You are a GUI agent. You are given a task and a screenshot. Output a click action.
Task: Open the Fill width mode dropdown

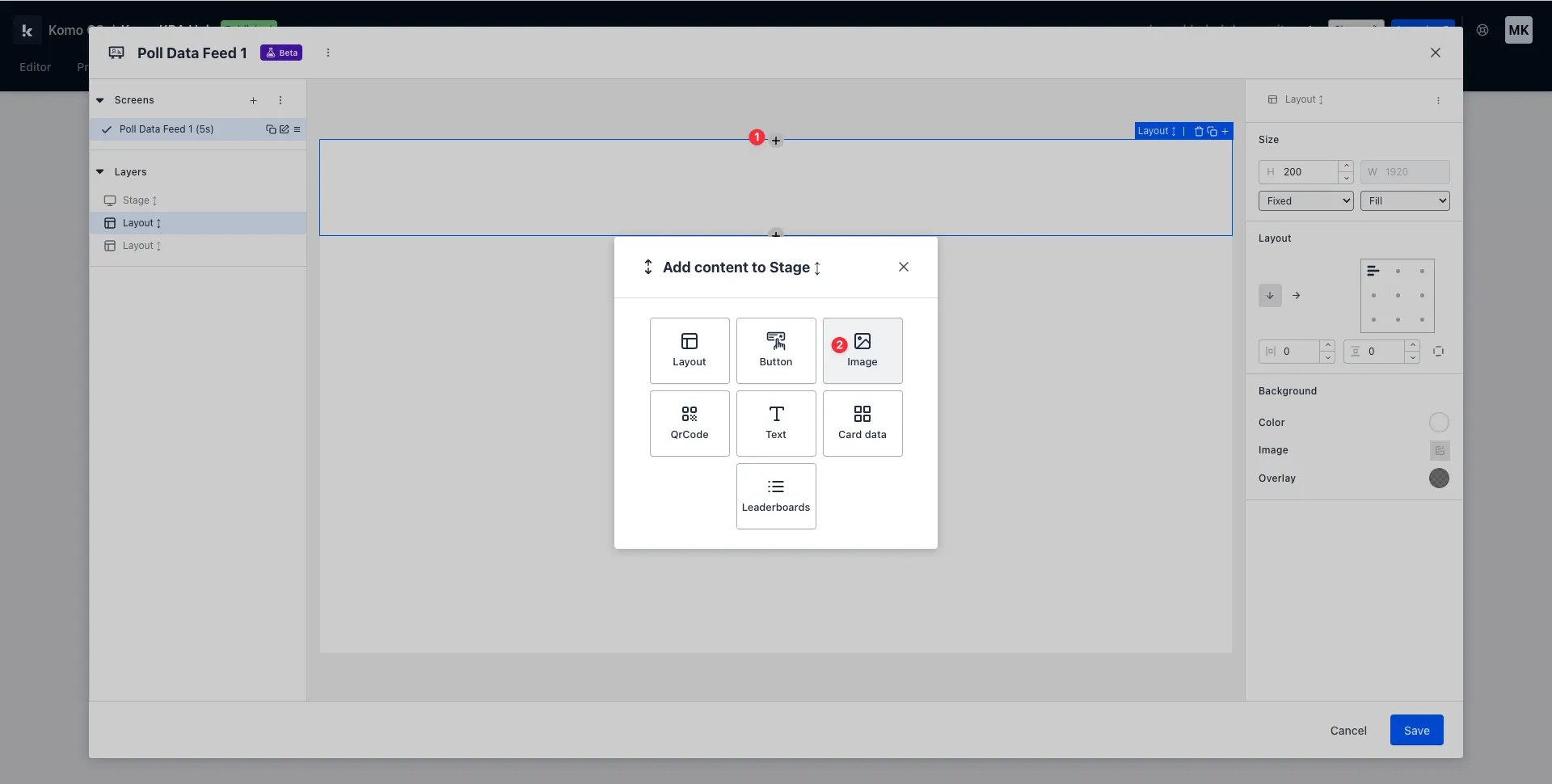(1405, 200)
